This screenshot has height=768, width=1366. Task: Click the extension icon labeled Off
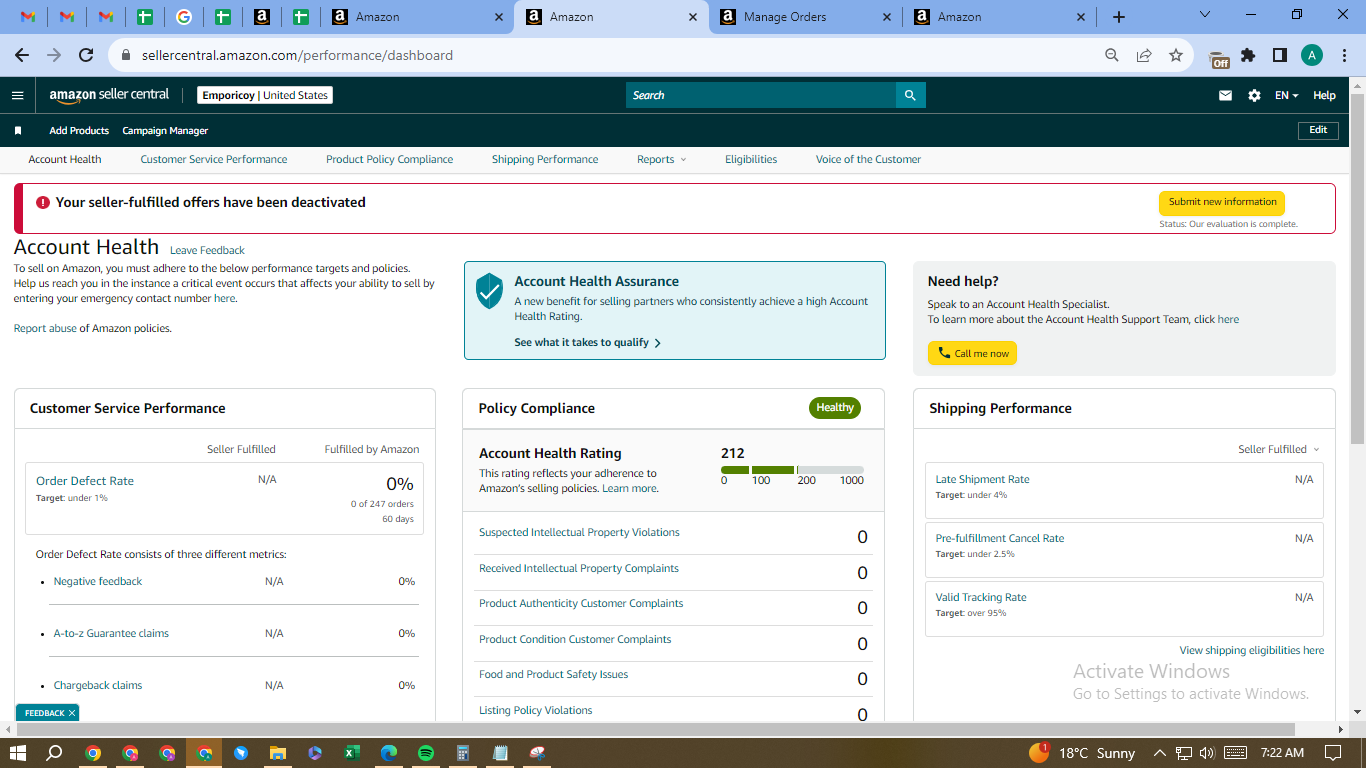(x=1219, y=58)
